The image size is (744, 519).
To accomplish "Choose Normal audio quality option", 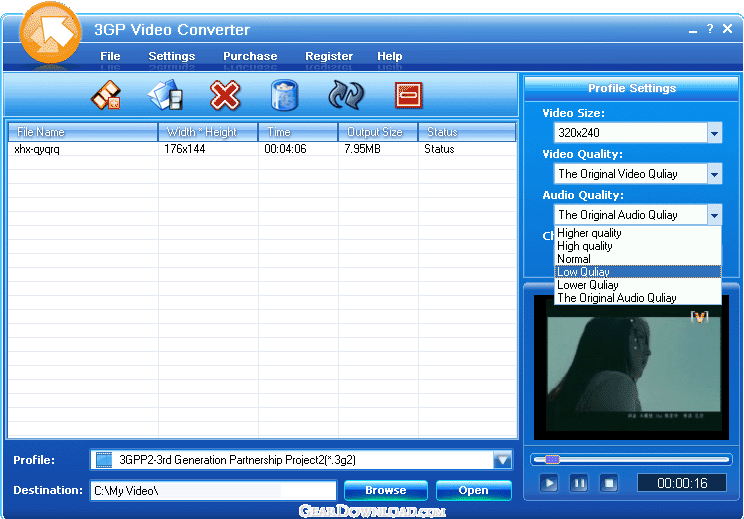I will [x=638, y=259].
